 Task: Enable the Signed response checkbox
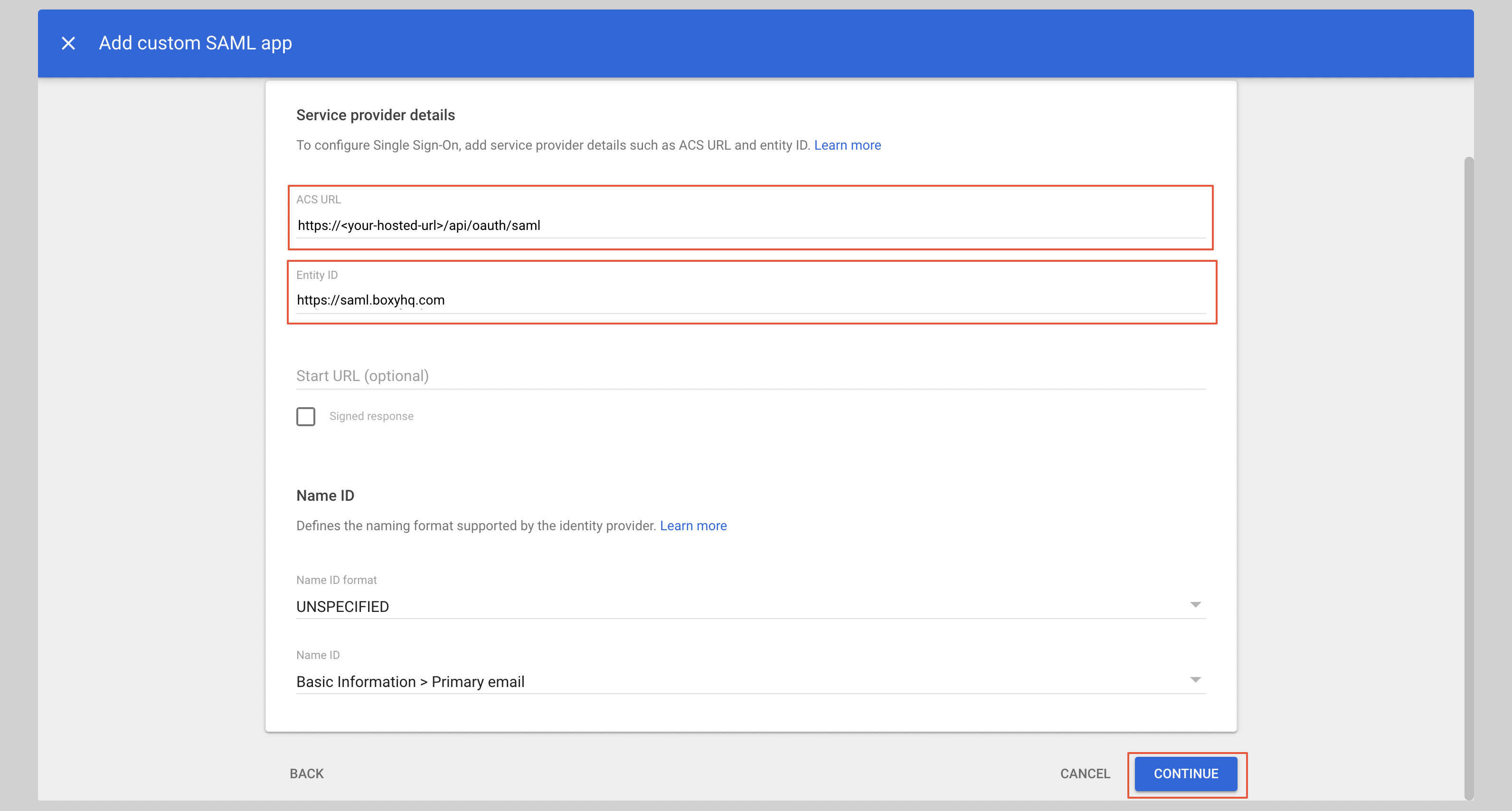point(306,416)
